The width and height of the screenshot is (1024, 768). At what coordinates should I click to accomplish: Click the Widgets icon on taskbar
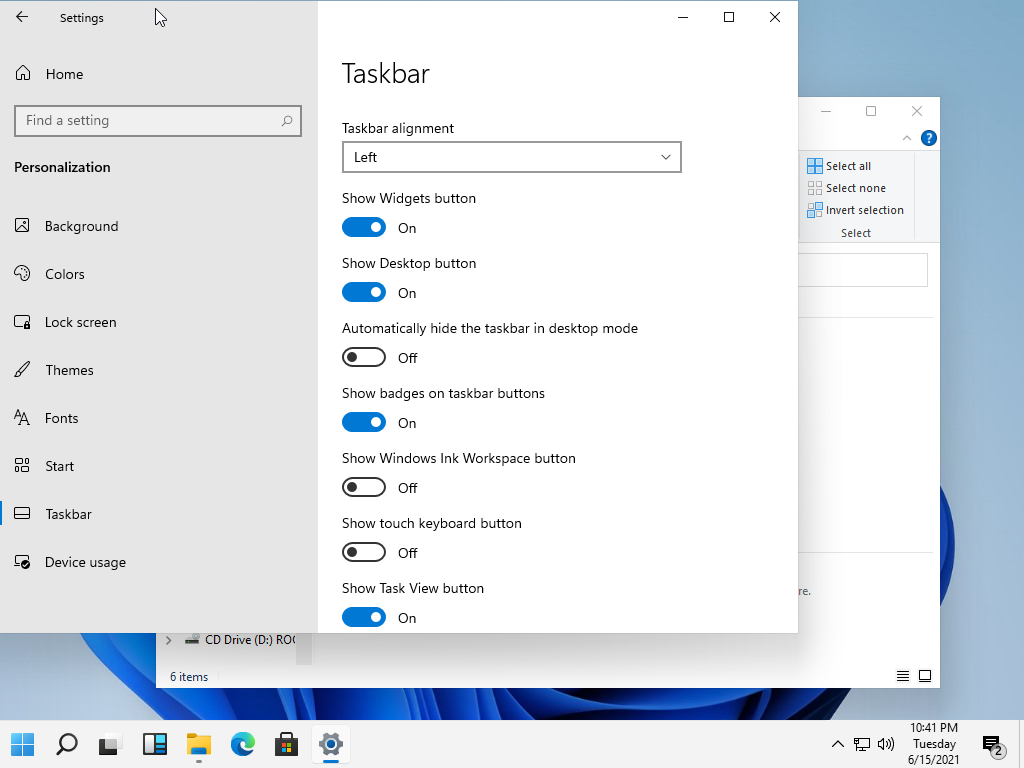155,744
